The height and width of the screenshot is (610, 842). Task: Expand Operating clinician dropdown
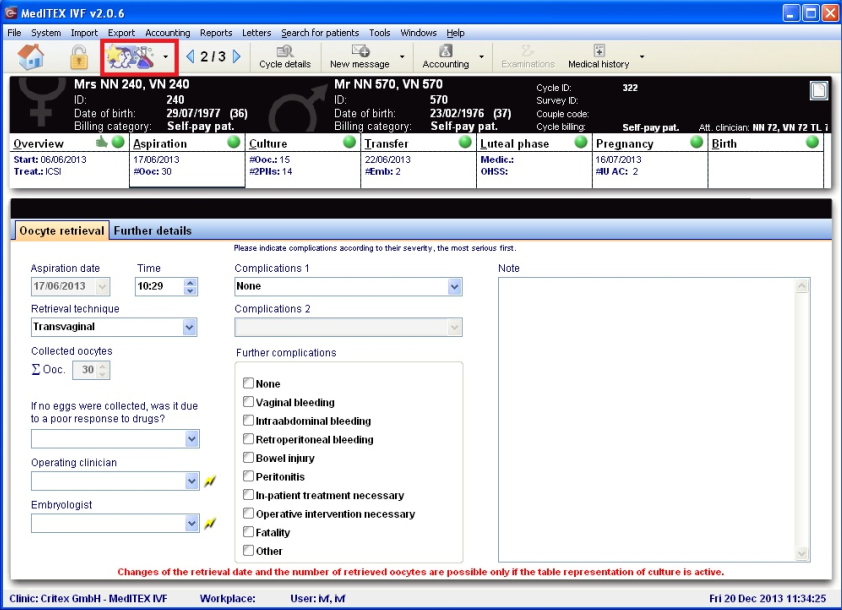(x=192, y=481)
